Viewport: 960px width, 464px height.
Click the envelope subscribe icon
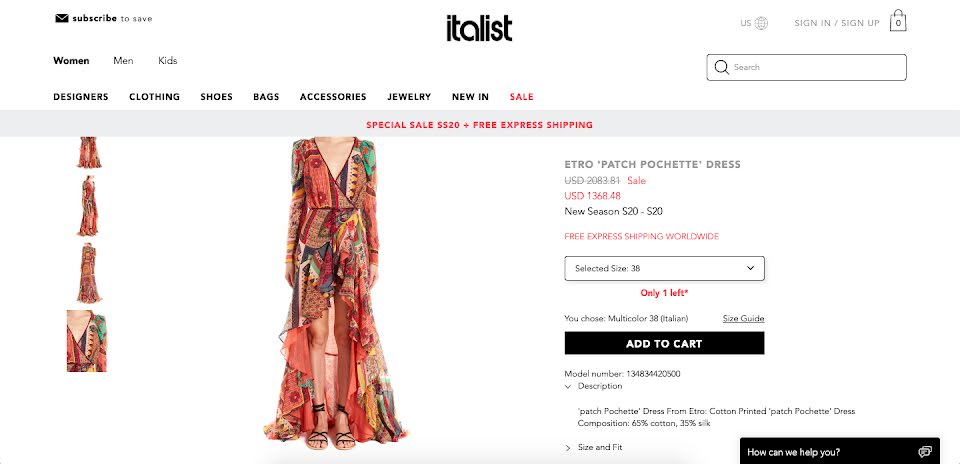62,18
